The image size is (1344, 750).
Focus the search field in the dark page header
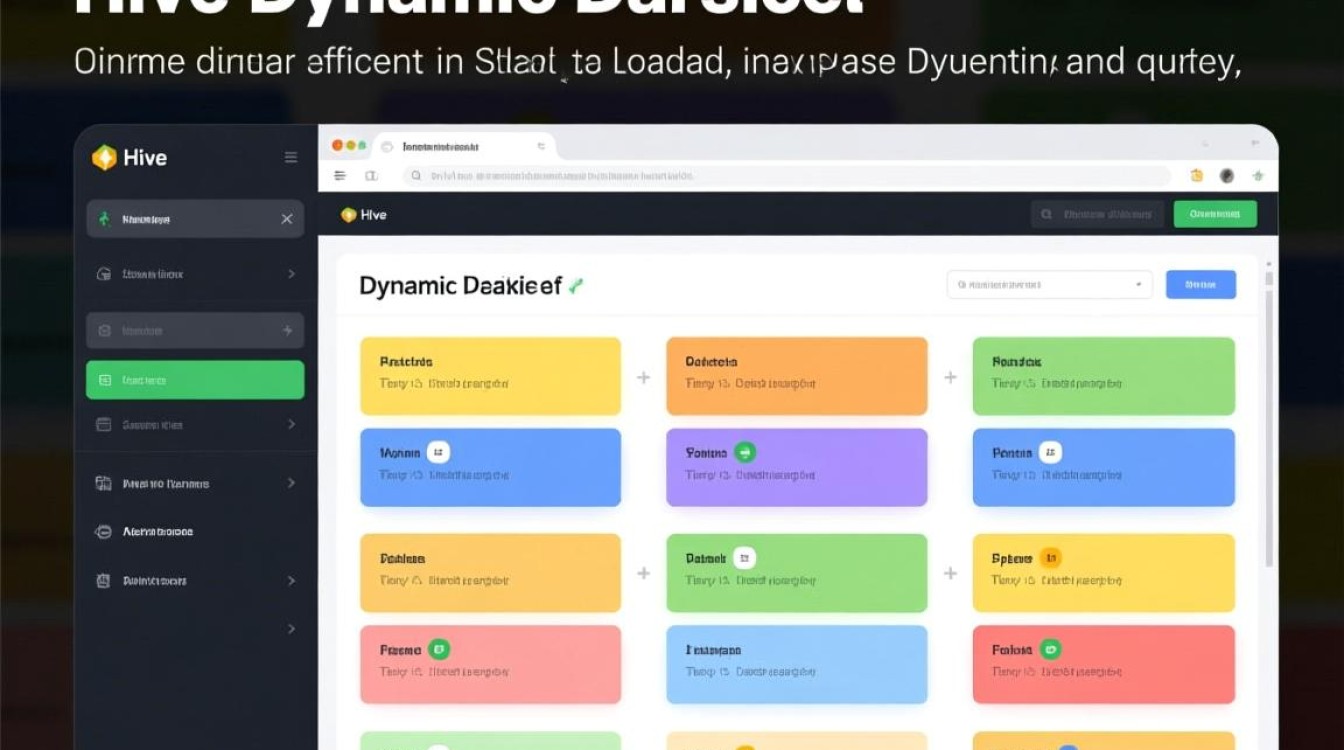tap(1097, 214)
